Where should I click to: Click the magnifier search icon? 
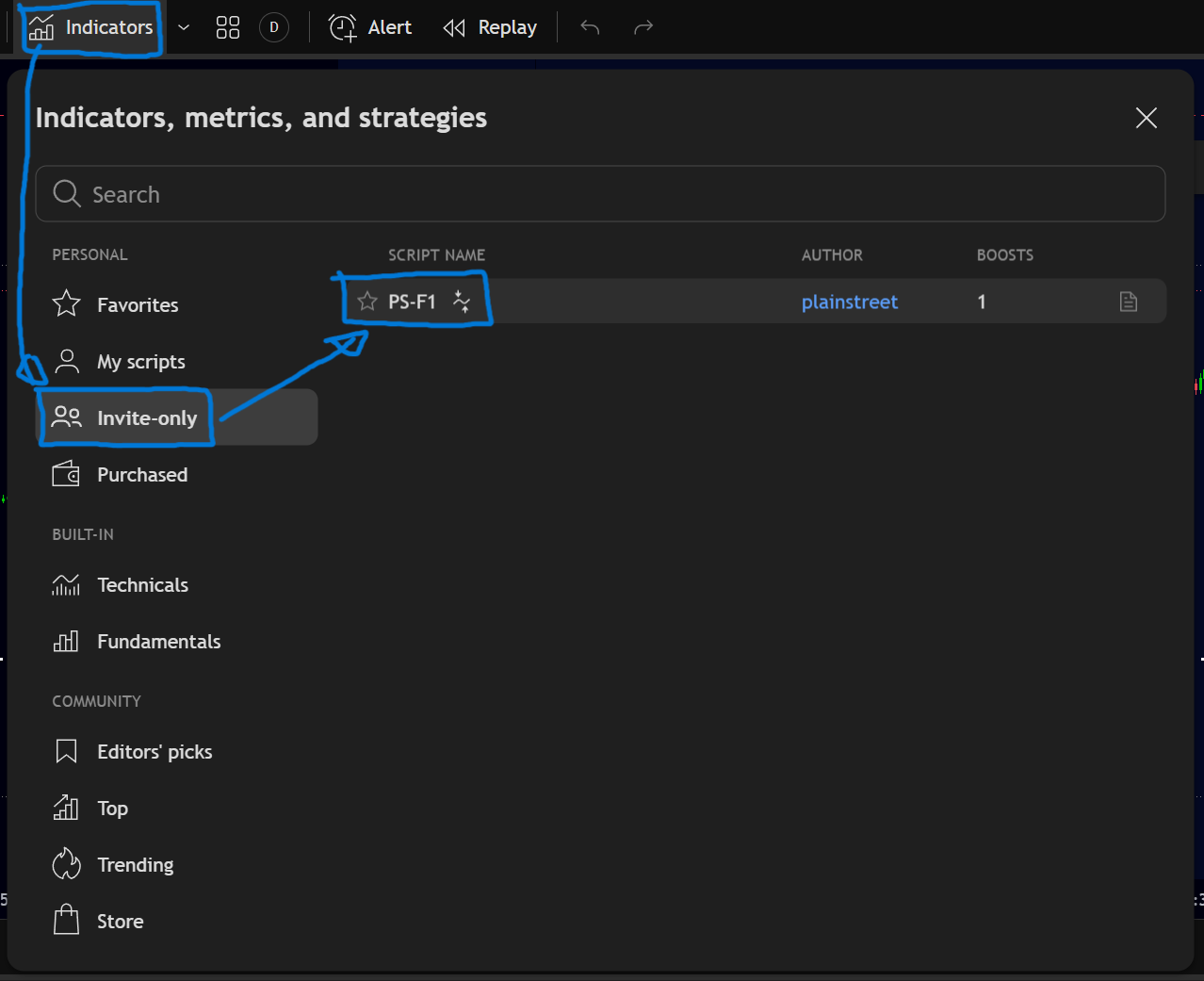coord(67,193)
